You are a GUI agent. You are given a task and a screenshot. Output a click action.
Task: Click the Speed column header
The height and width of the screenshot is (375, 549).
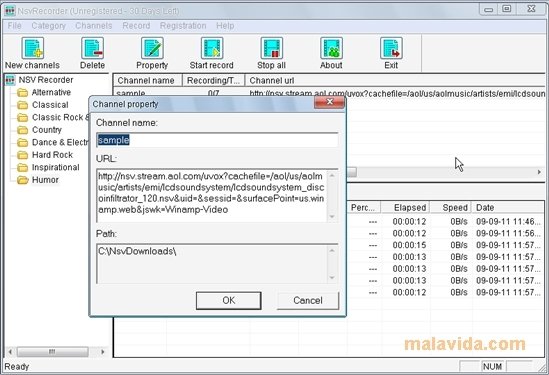(451, 208)
